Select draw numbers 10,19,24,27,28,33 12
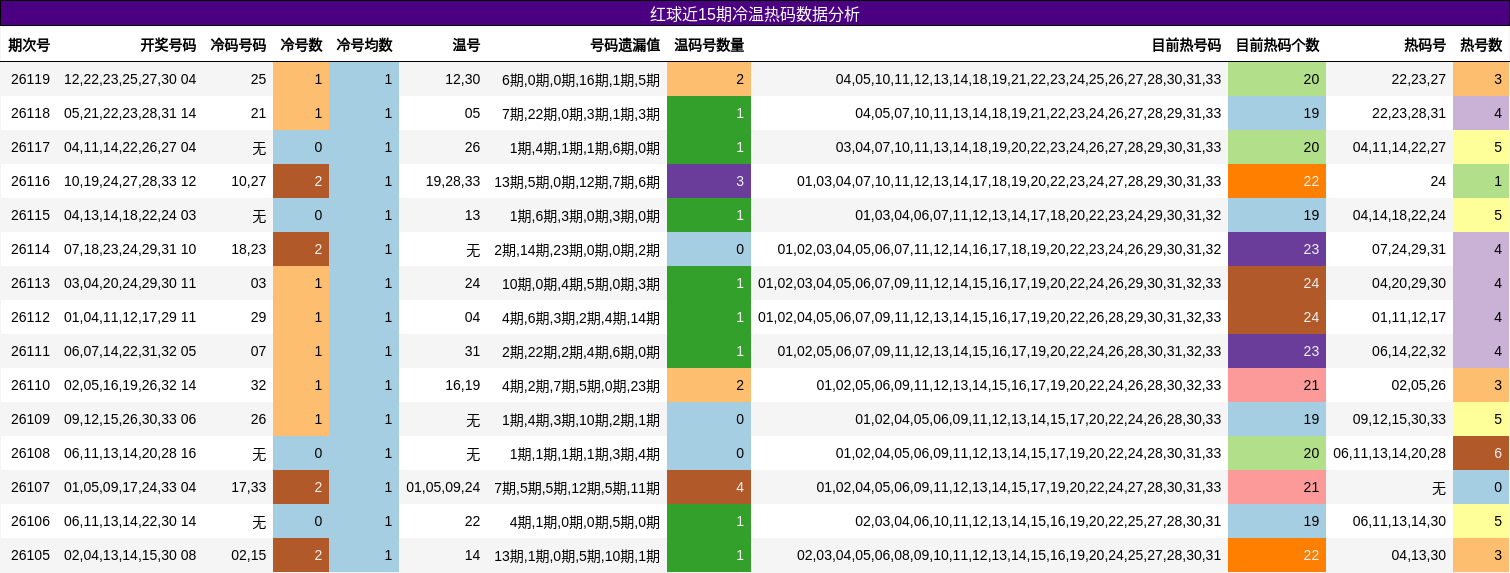 (130, 181)
